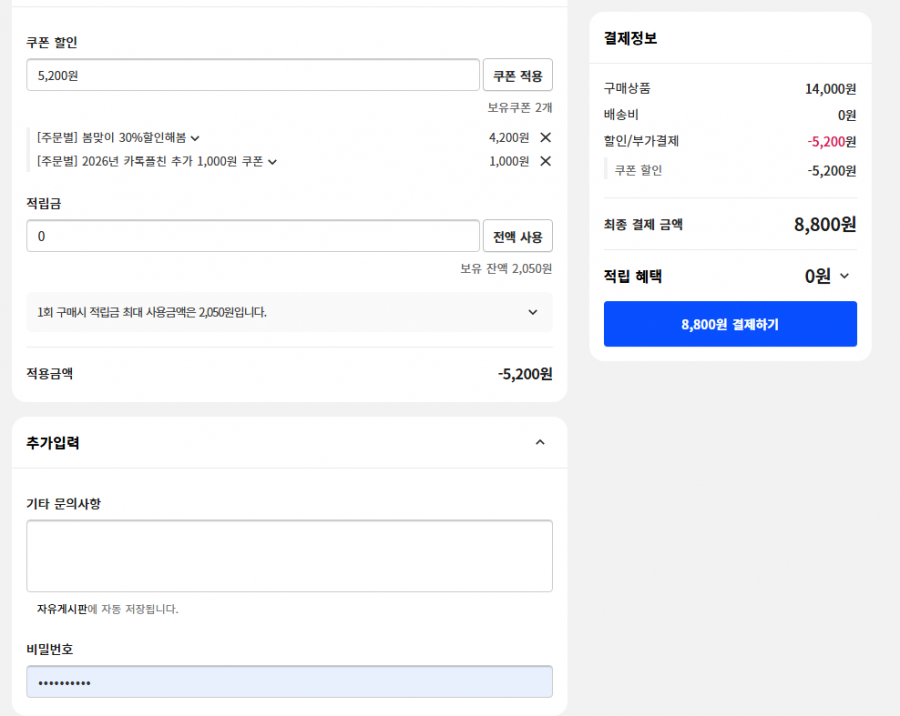Pay with the 8,800원 결제하기 button
This screenshot has width=900, height=716.
[730, 324]
